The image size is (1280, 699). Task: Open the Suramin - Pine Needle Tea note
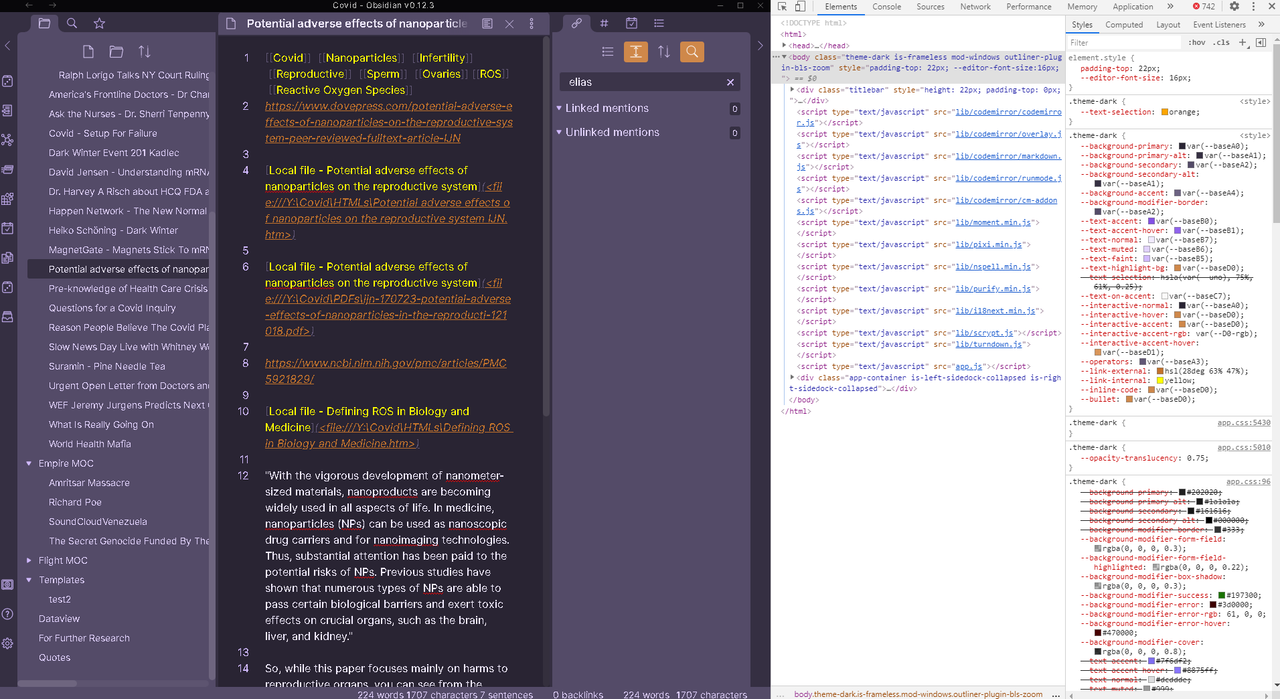click(107, 367)
